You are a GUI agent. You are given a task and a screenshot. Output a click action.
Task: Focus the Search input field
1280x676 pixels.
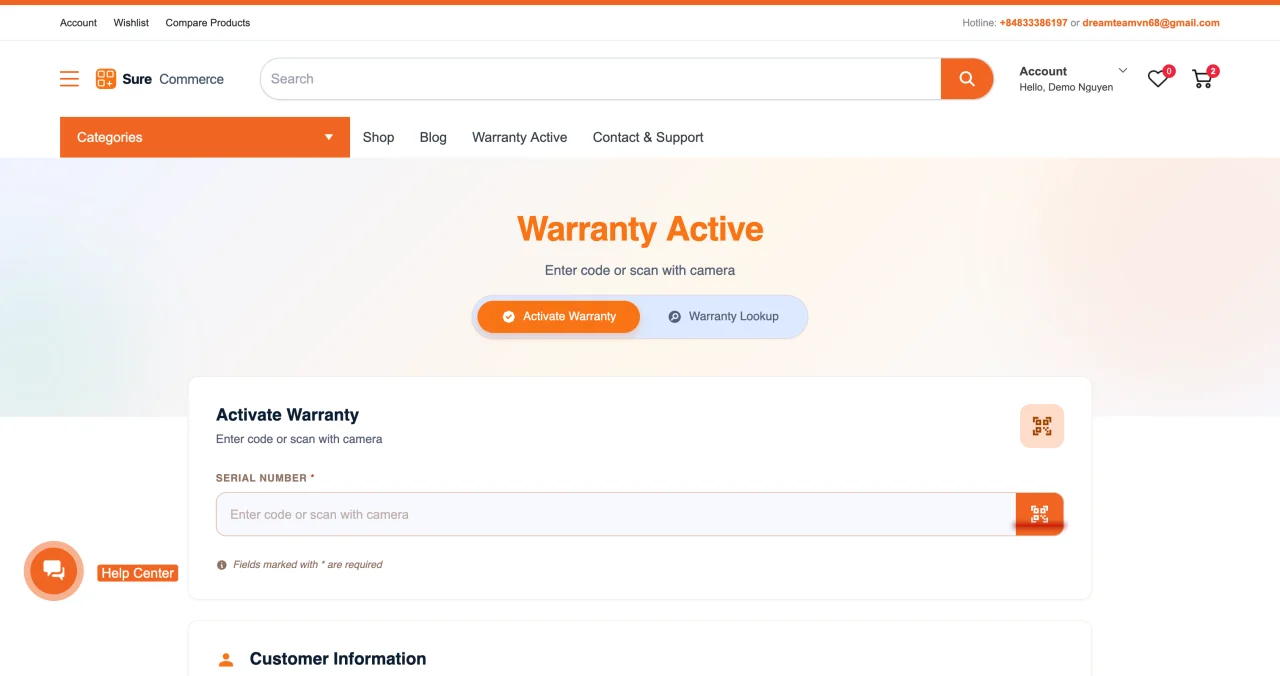pyautogui.click(x=600, y=79)
